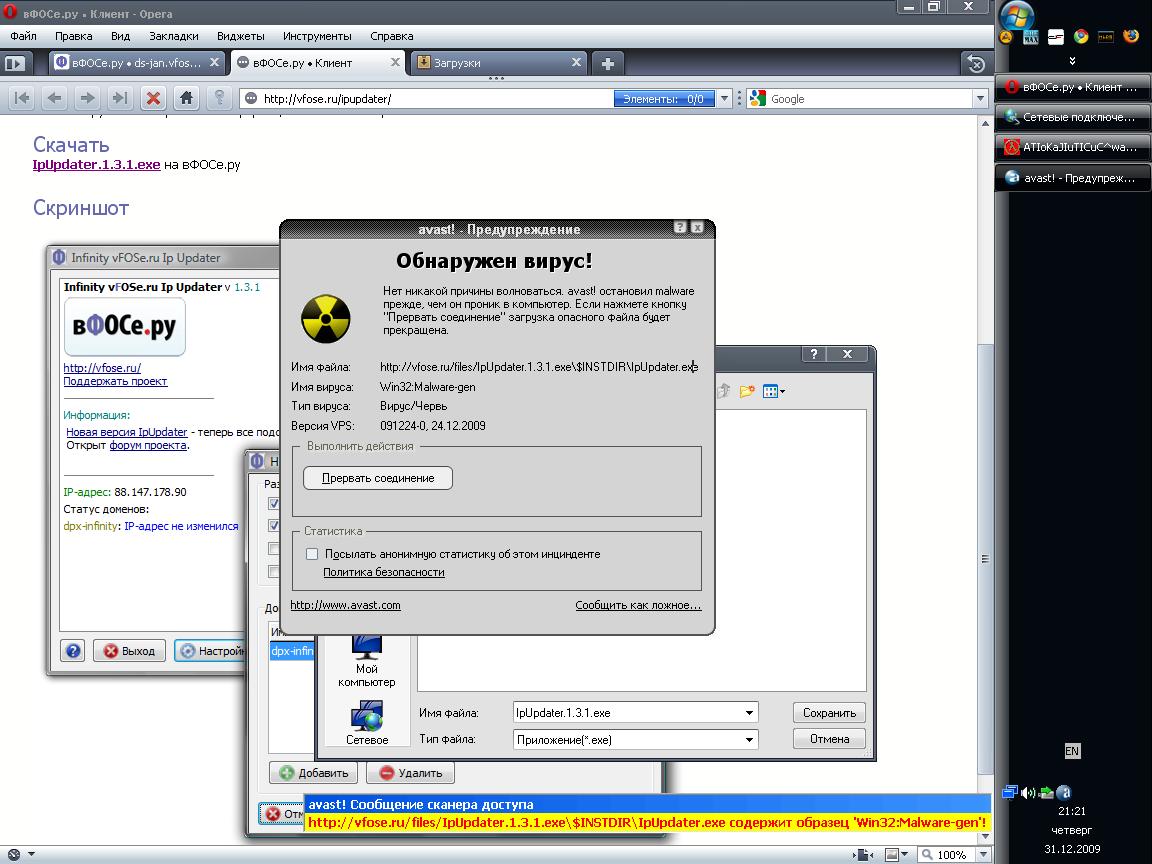Viewport: 1152px width, 864px height.
Task: Toggle the Opera side panel icon
Action: (x=14, y=63)
